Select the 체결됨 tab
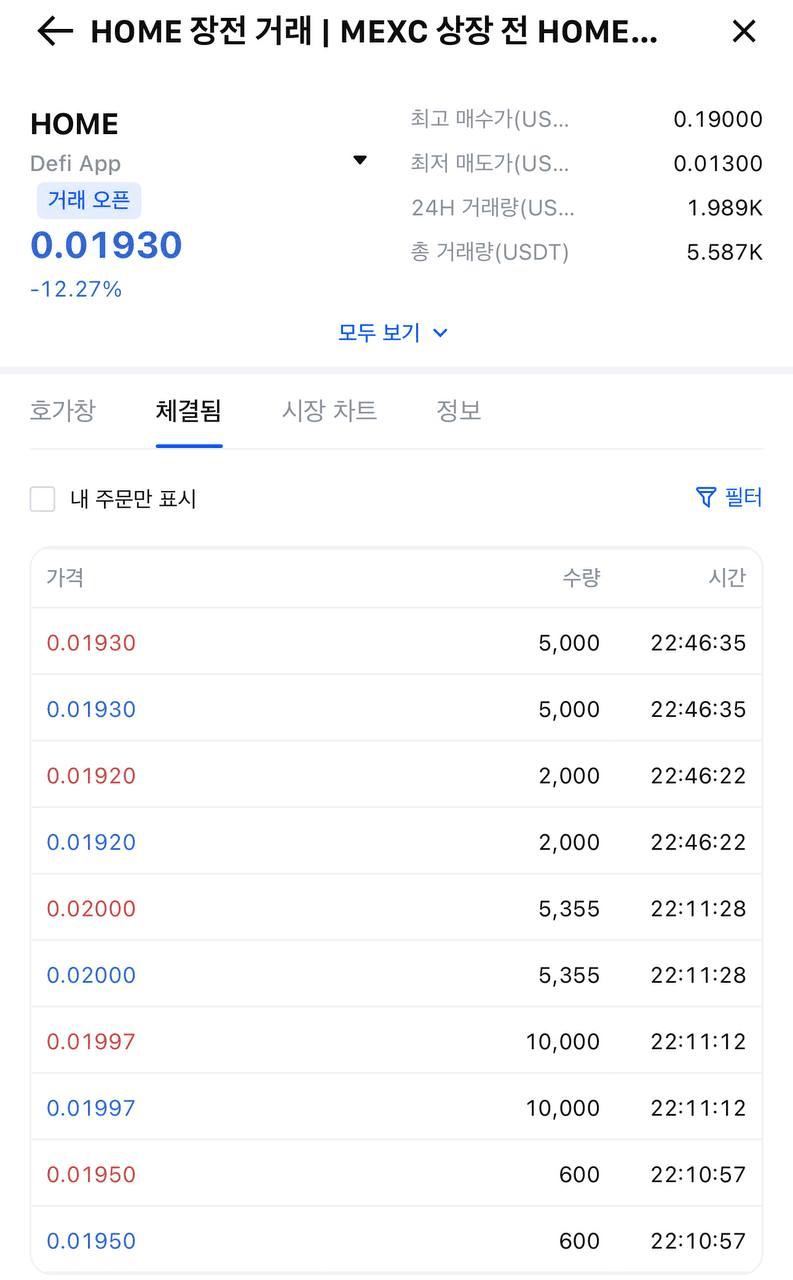793x1280 pixels. 189,410
